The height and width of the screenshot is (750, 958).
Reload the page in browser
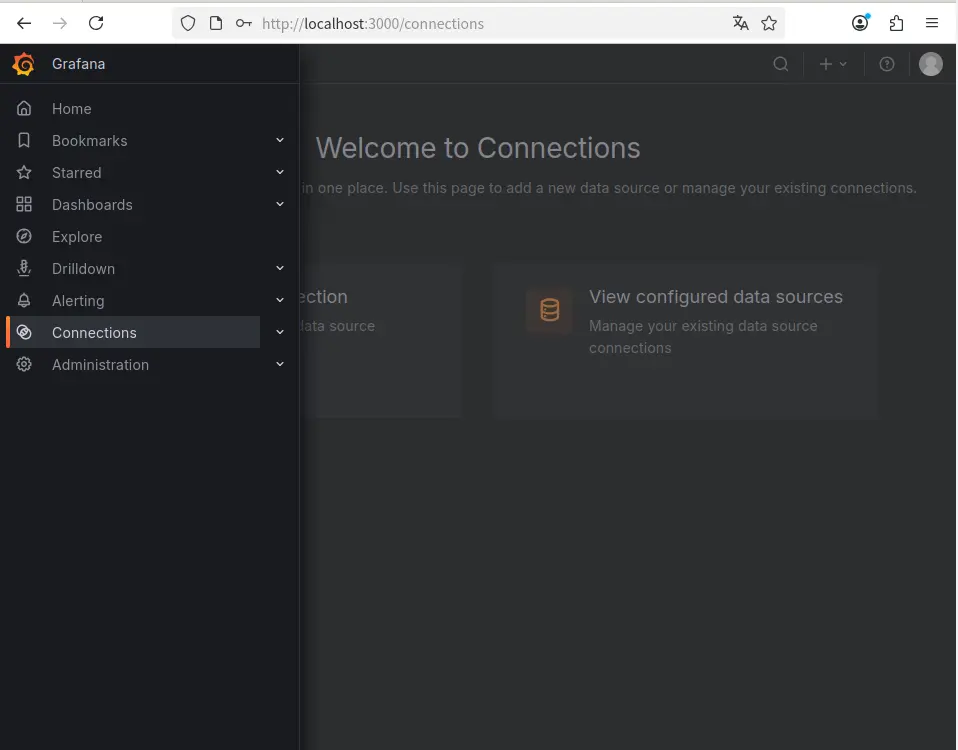click(96, 23)
